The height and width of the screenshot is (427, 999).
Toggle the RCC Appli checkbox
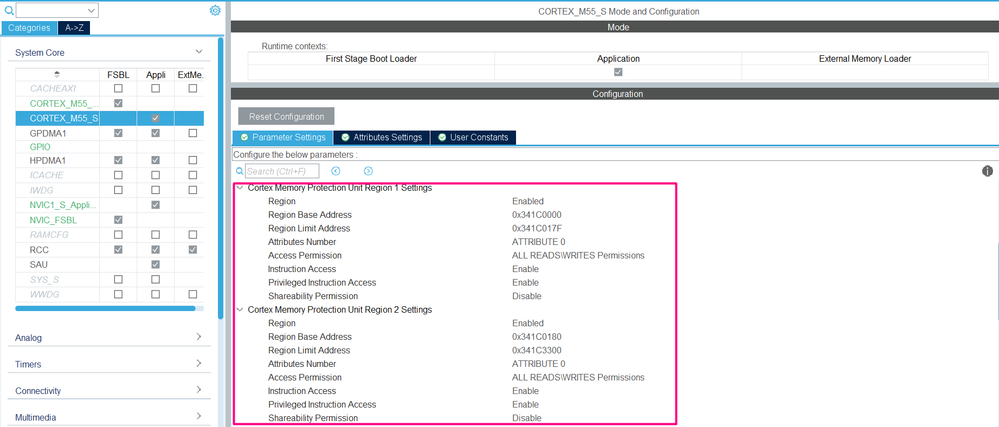coord(155,250)
